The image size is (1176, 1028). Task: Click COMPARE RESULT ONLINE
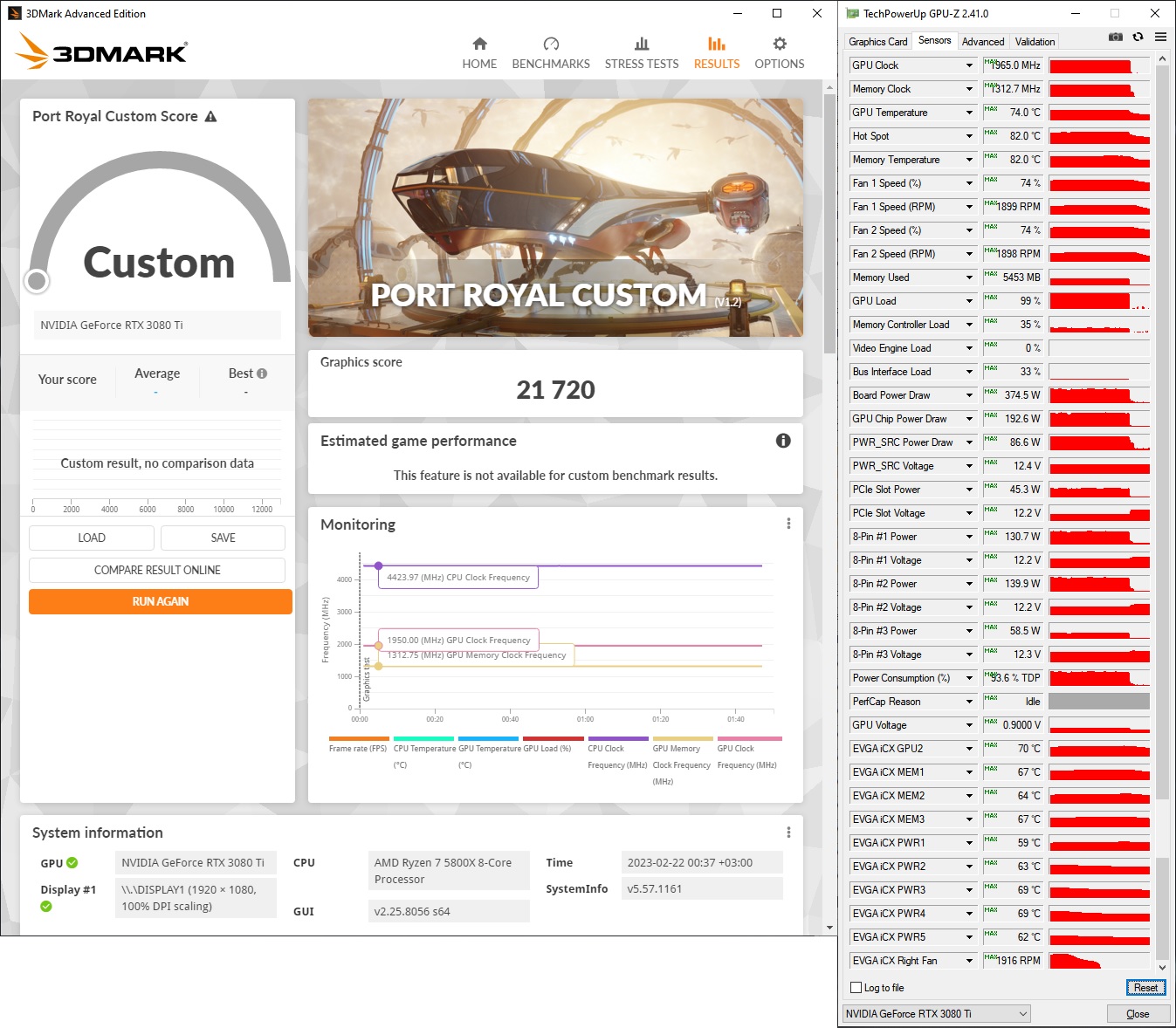point(157,570)
